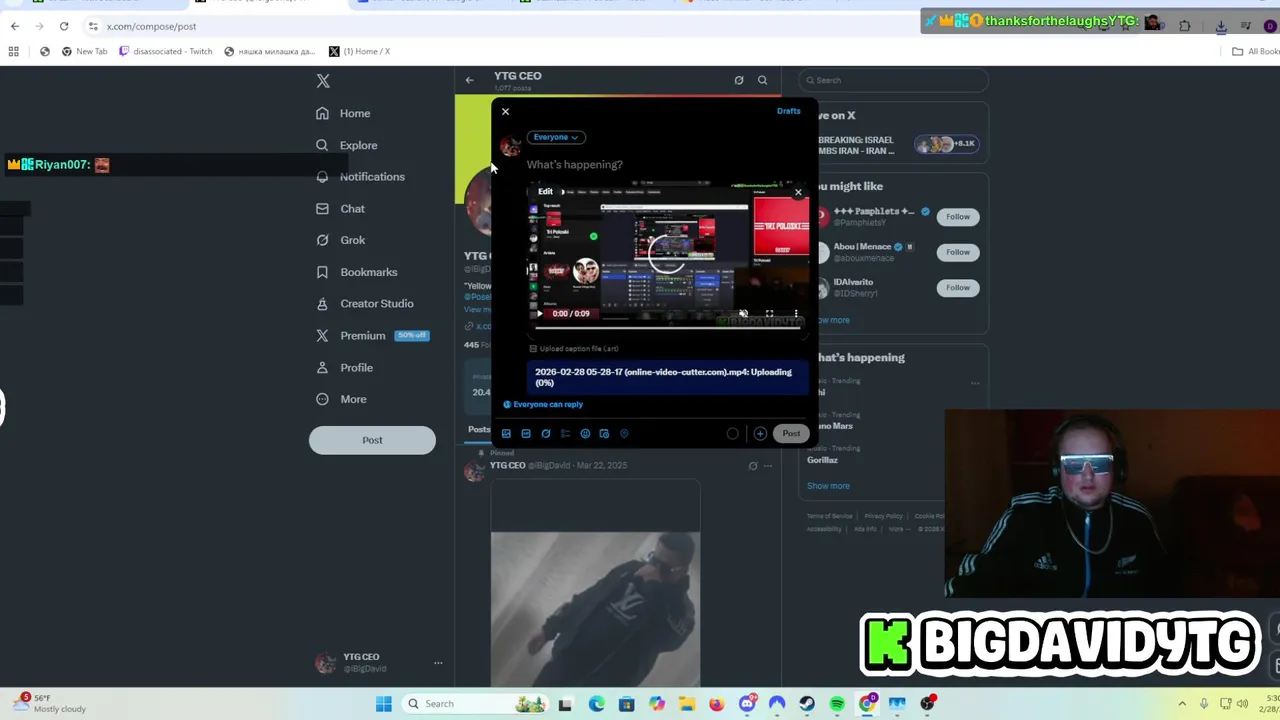1280x720 pixels.
Task: Open the emoji picker
Action: point(585,434)
